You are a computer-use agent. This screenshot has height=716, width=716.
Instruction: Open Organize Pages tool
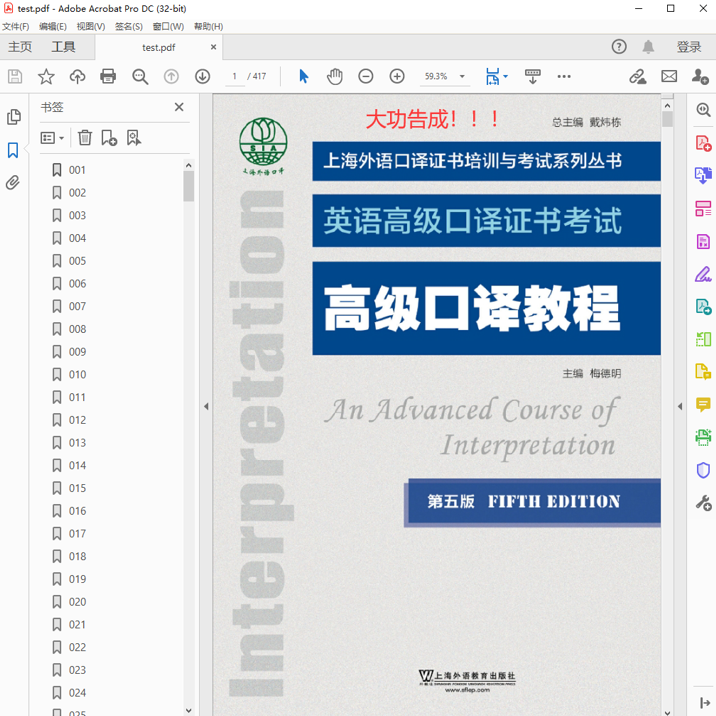click(703, 208)
